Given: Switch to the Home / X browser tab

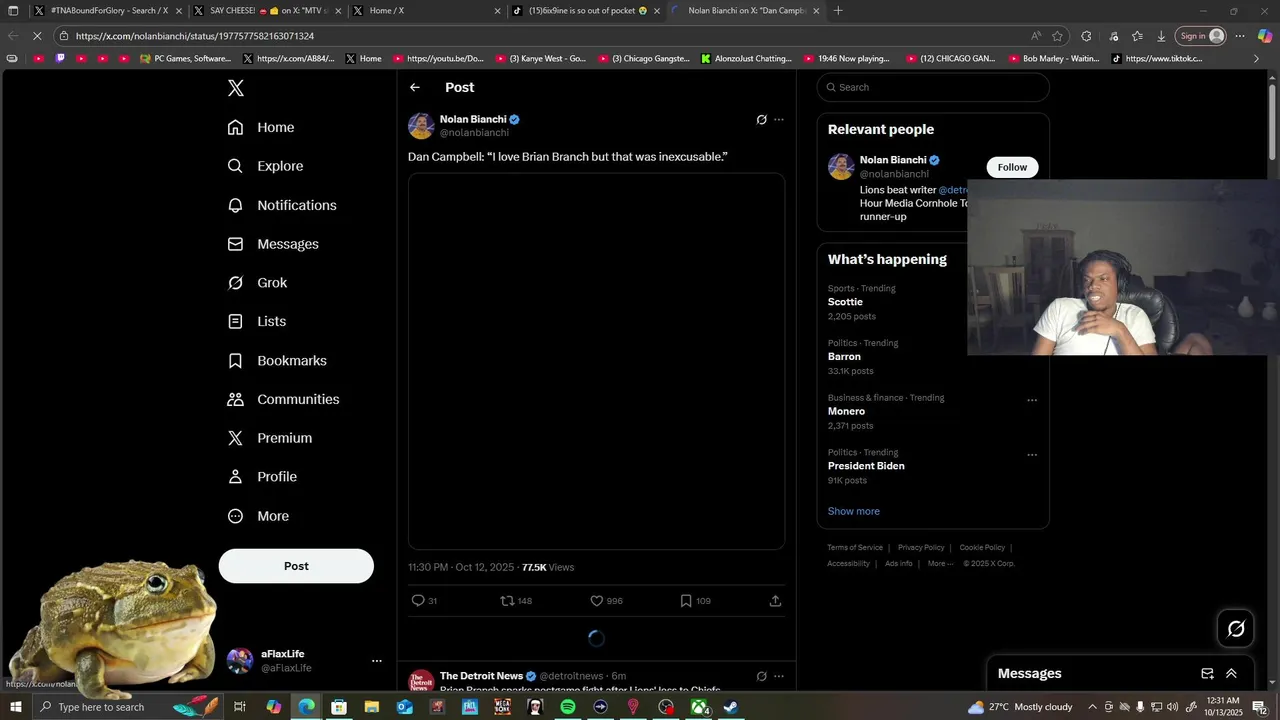Looking at the screenshot, I should 427,11.
